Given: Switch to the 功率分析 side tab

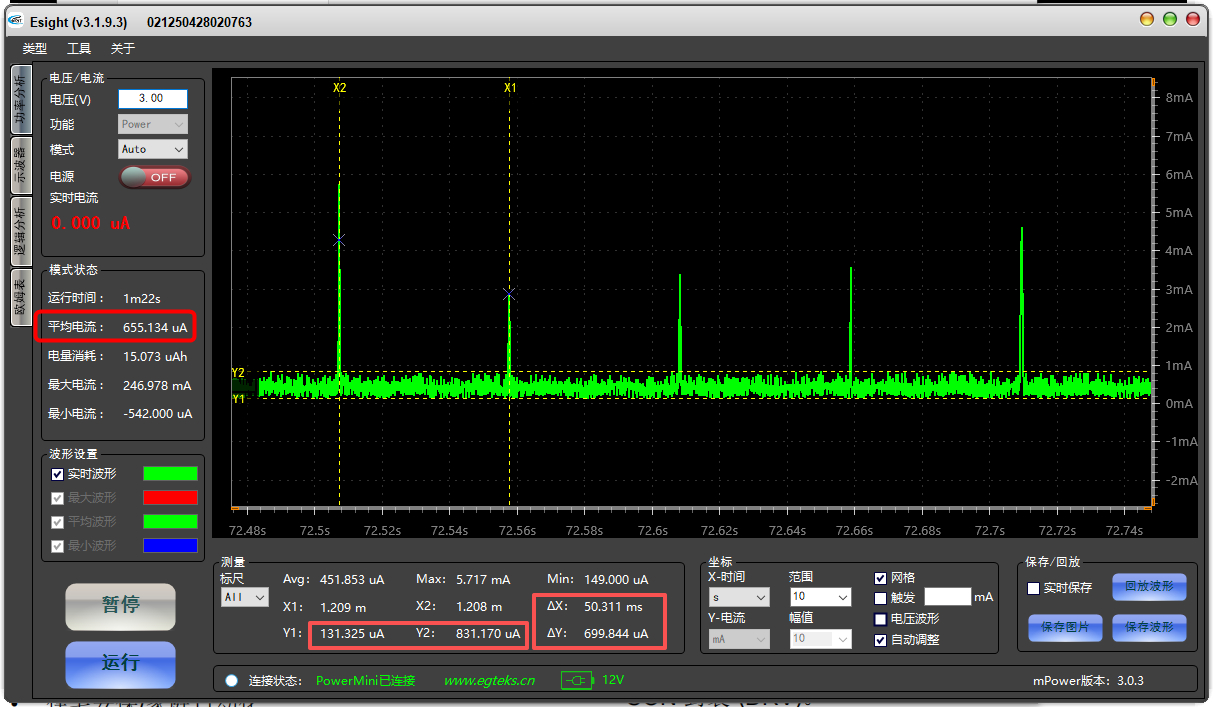Looking at the screenshot, I should [20, 100].
